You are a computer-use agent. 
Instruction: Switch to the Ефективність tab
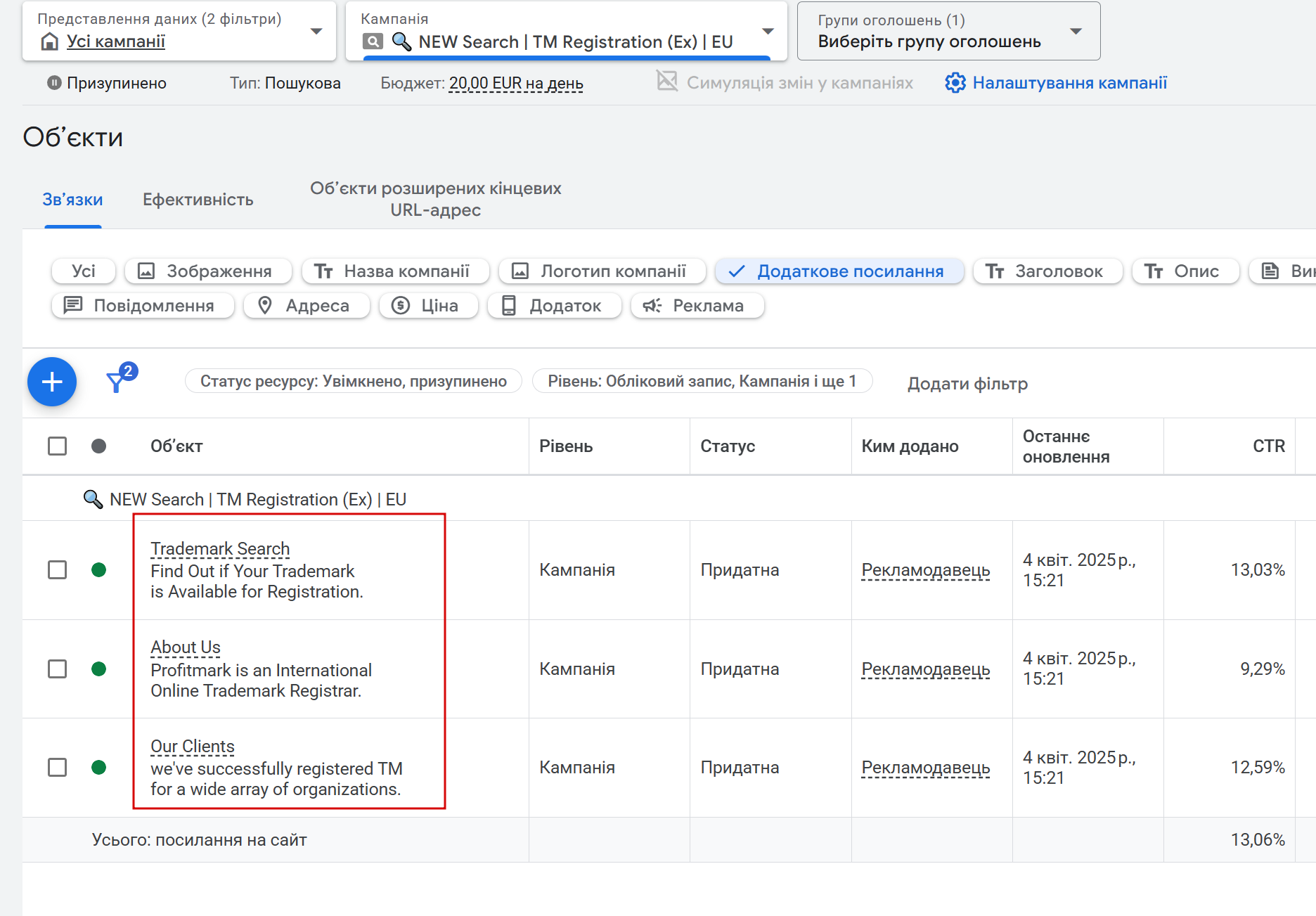(x=198, y=200)
